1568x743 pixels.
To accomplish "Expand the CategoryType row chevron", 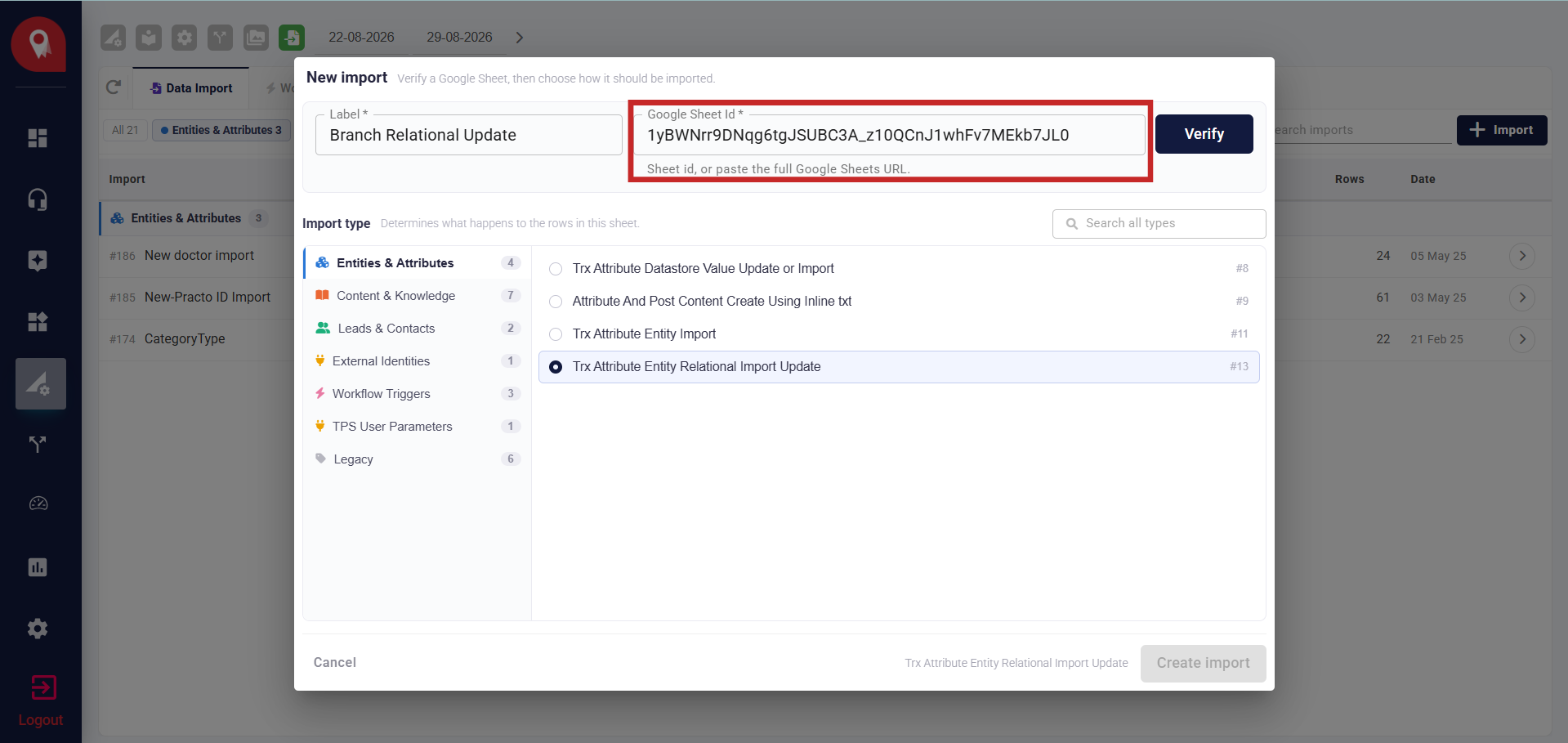I will (x=1522, y=339).
